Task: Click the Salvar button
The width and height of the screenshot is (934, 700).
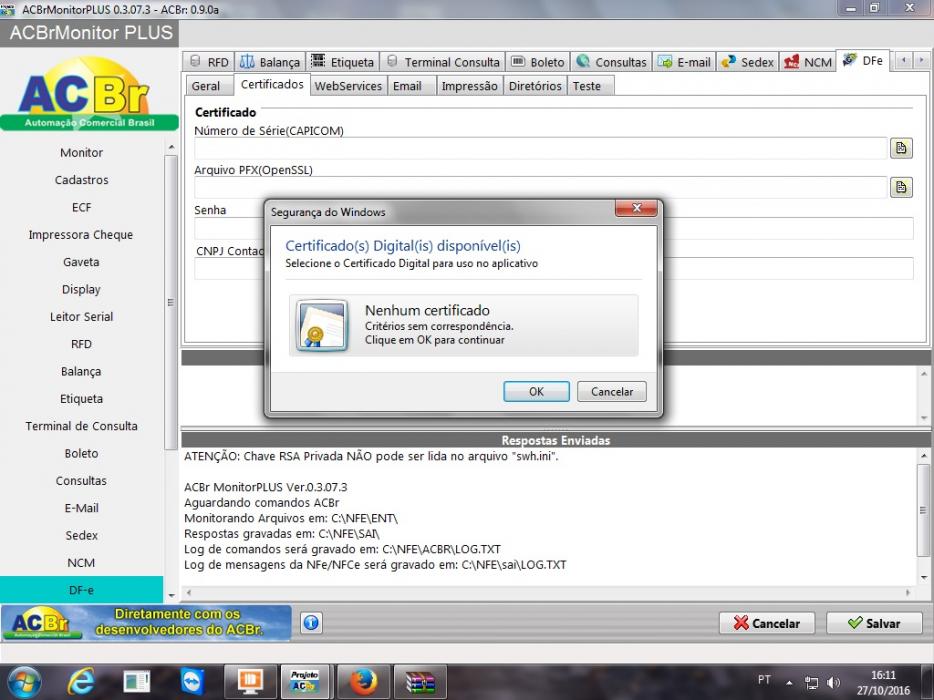Action: tap(874, 623)
